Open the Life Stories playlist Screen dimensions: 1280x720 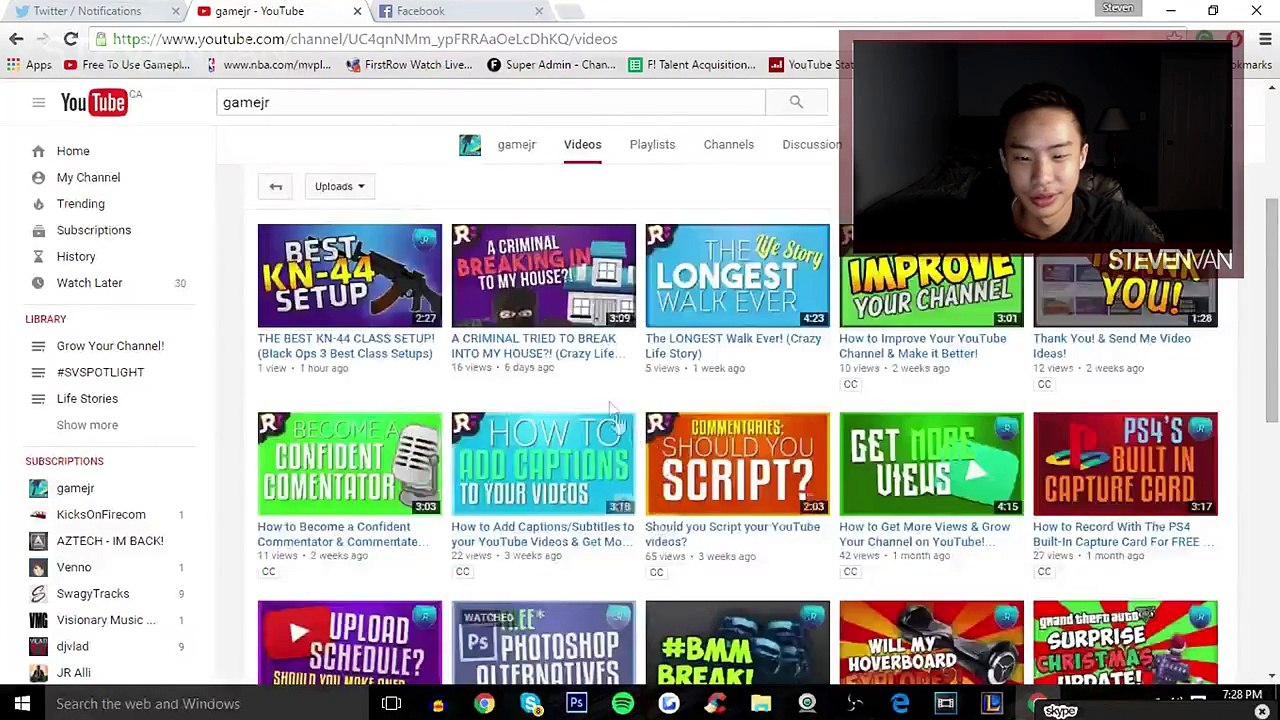87,399
